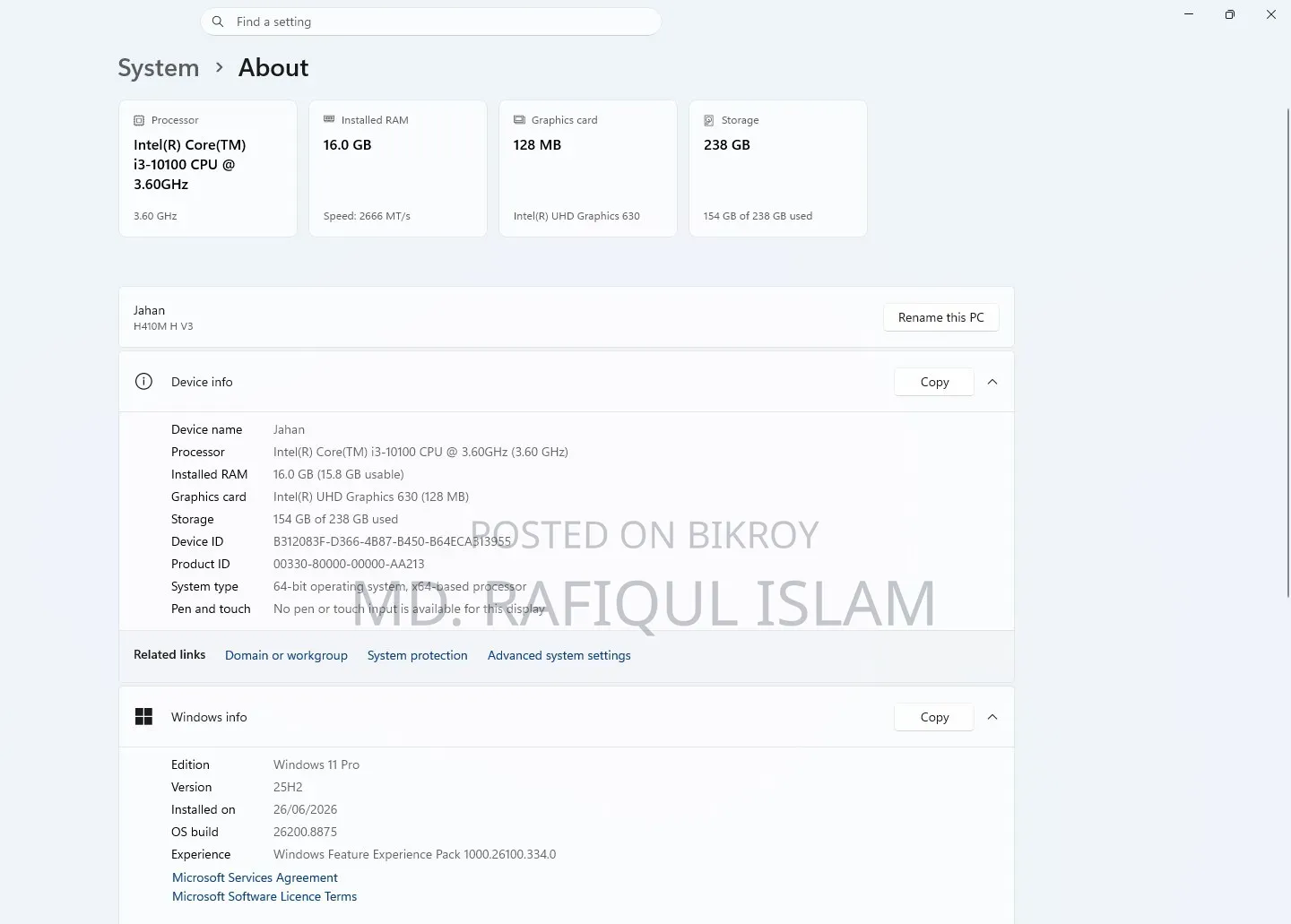The image size is (1291, 924).
Task: Click the Speed: 2666 MT/s text
Action: [x=367, y=216]
